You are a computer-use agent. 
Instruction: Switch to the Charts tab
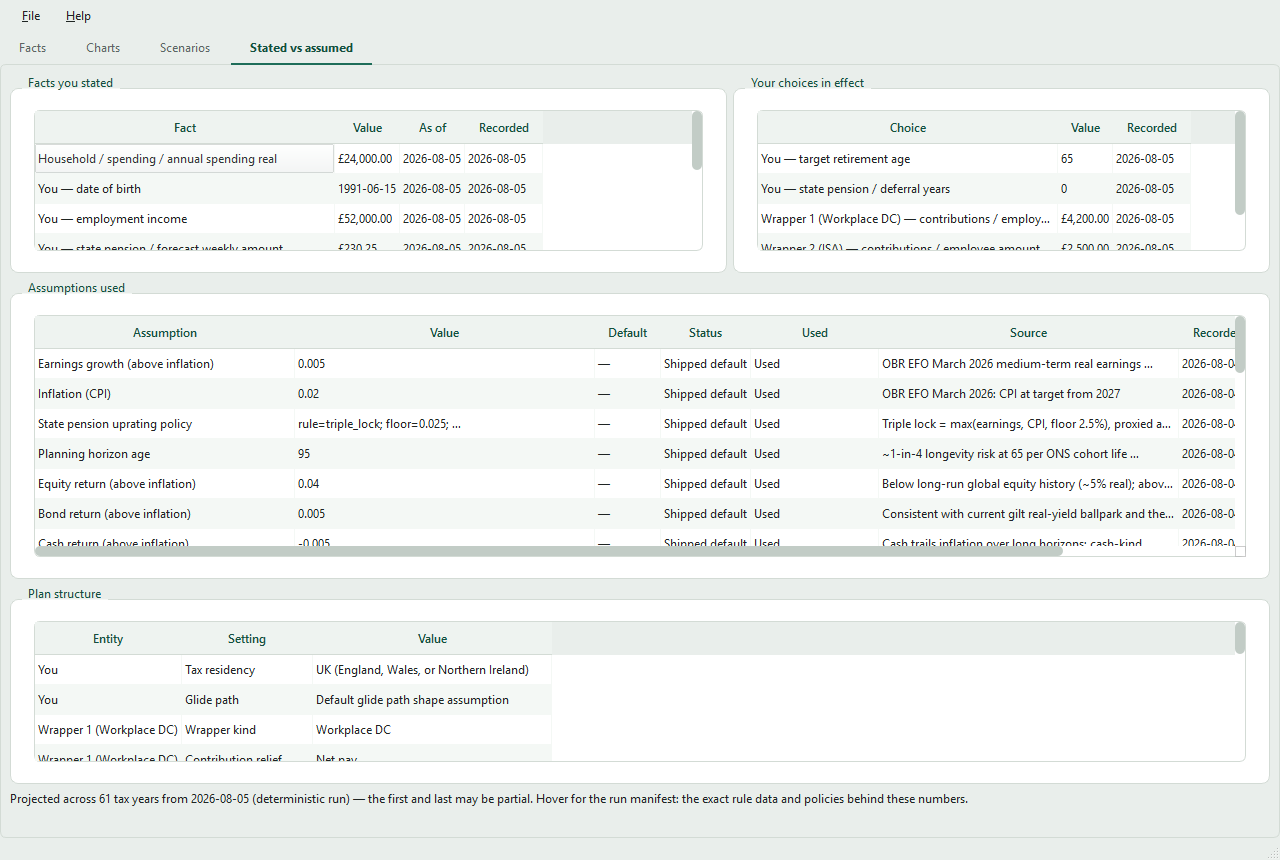coord(103,48)
